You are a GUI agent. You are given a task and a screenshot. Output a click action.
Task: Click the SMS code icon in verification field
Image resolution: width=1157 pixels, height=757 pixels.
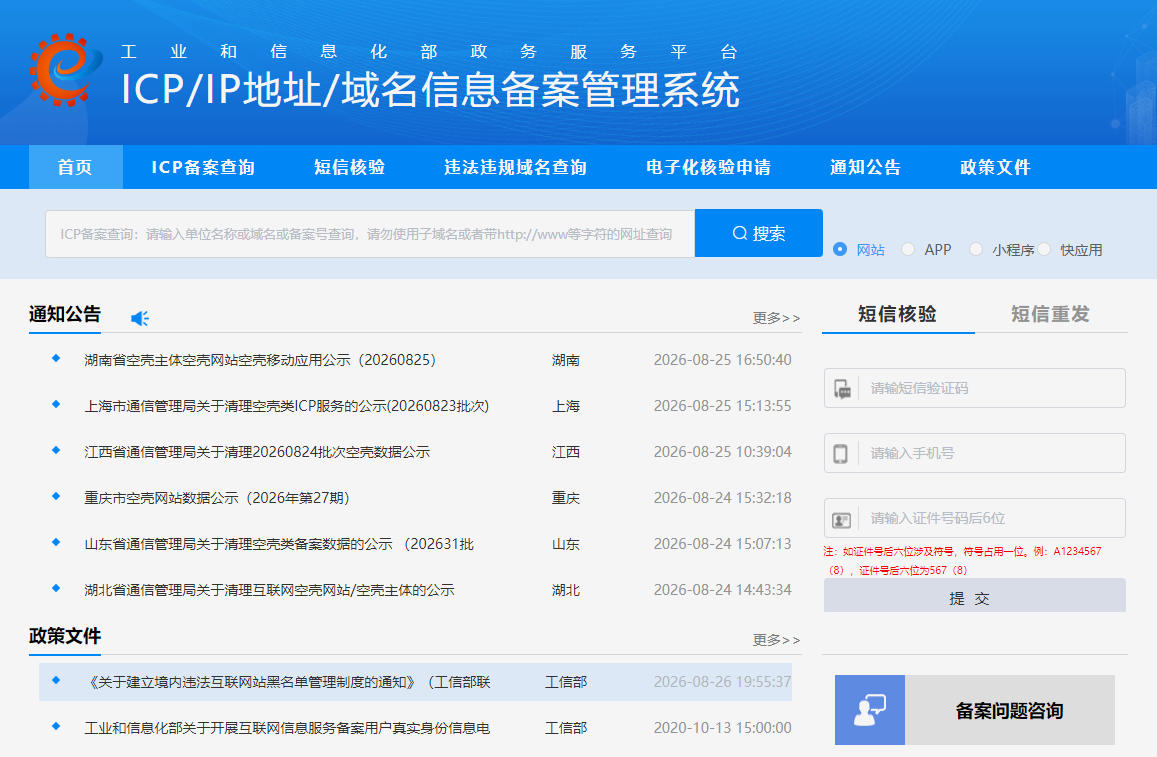click(842, 388)
